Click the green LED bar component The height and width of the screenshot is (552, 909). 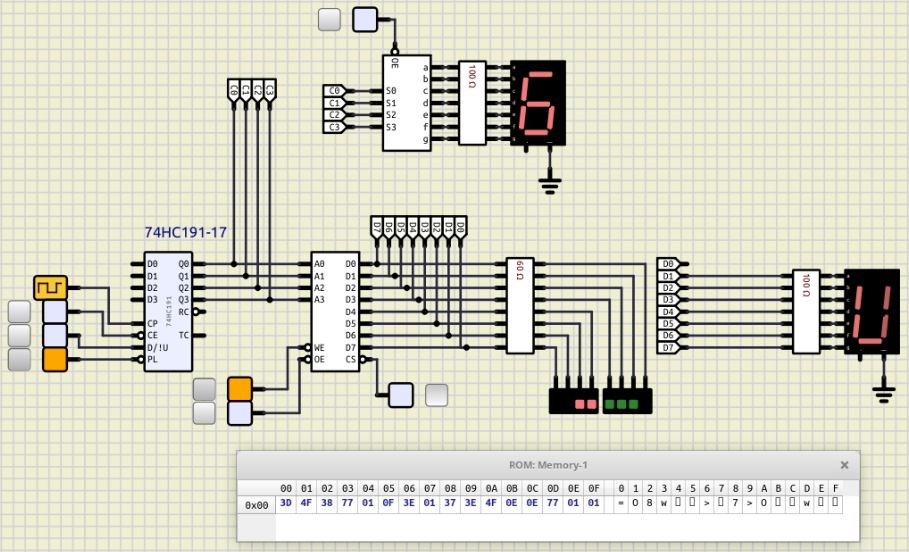pyautogui.click(x=627, y=401)
